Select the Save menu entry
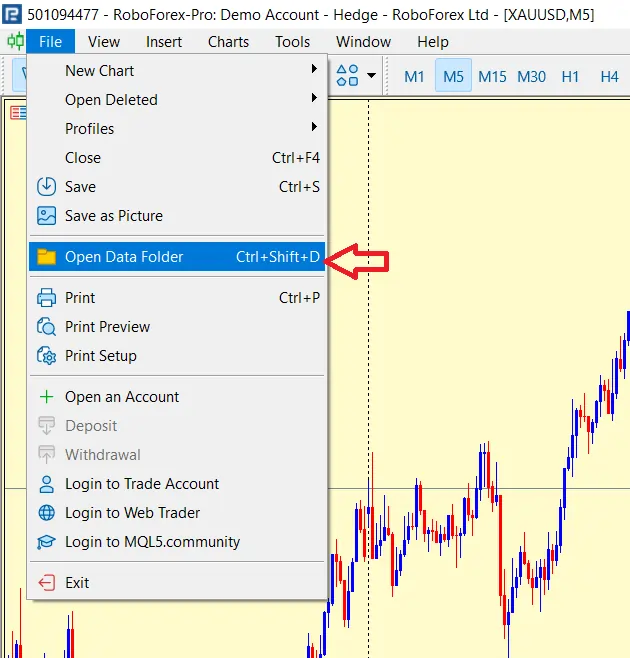This screenshot has width=630, height=658. 177,187
